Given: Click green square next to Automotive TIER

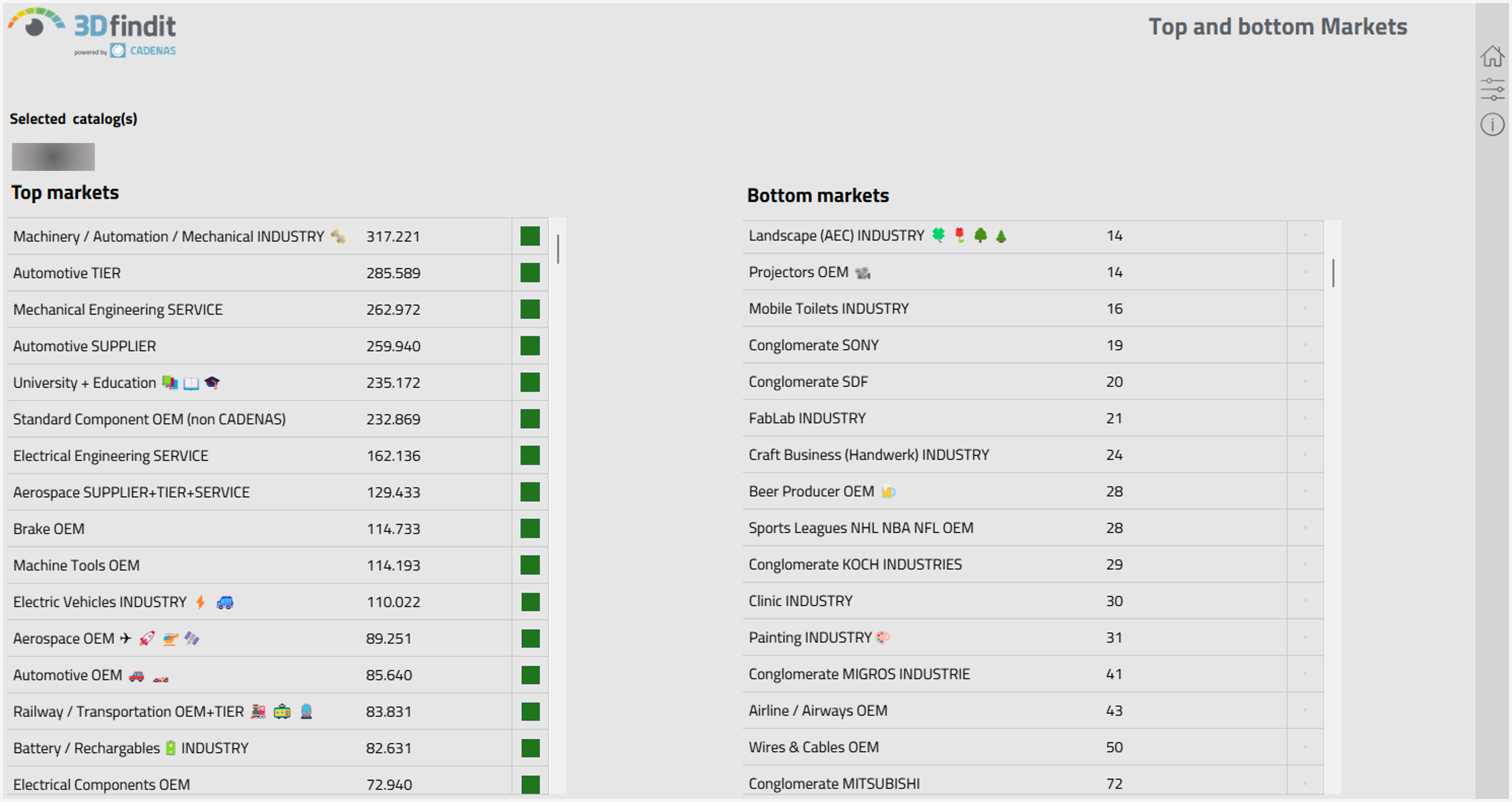Looking at the screenshot, I should [530, 273].
